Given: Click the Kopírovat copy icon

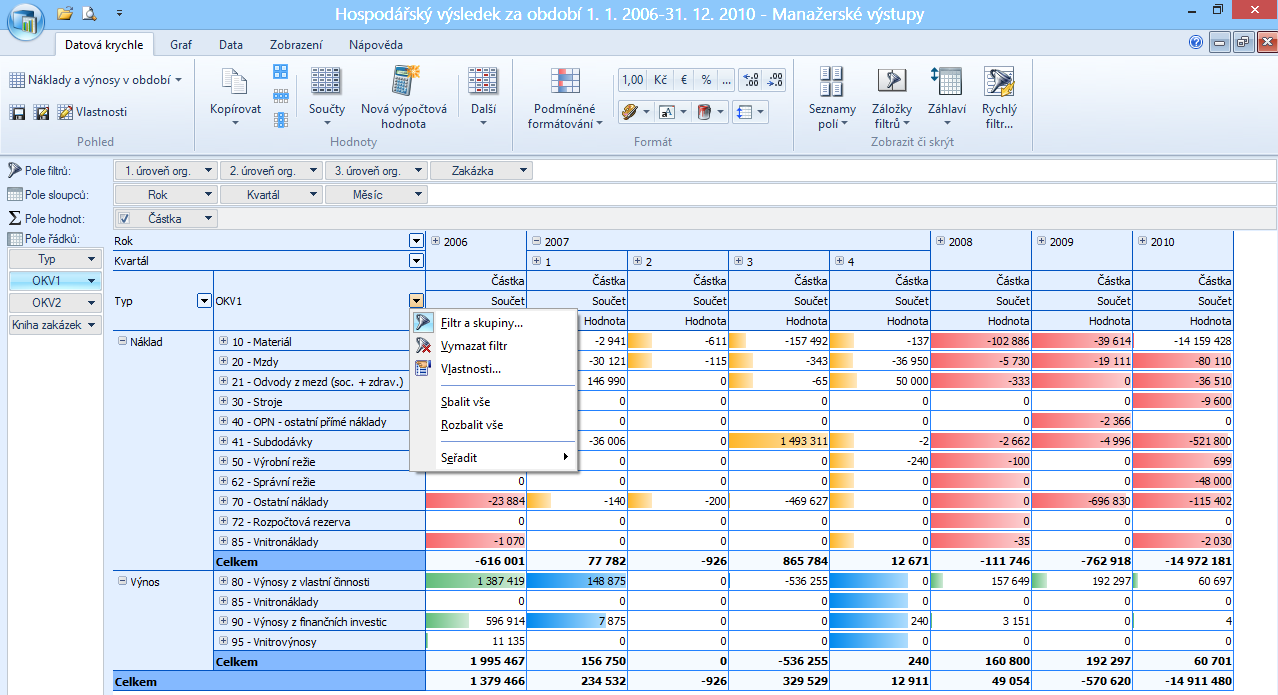Looking at the screenshot, I should (236, 97).
